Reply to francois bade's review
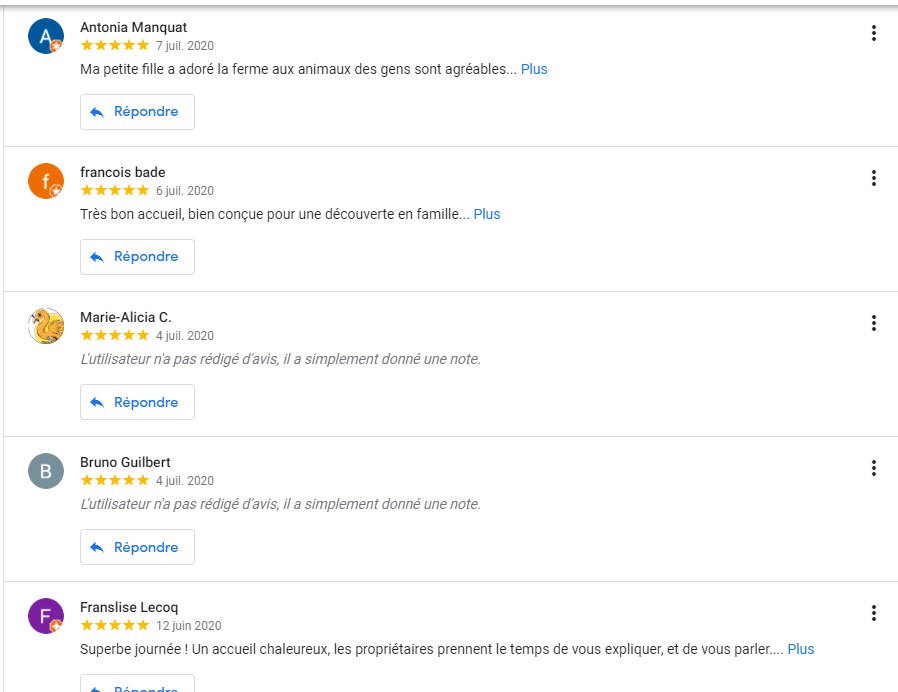Screen dimensions: 898x692 pos(137,257)
